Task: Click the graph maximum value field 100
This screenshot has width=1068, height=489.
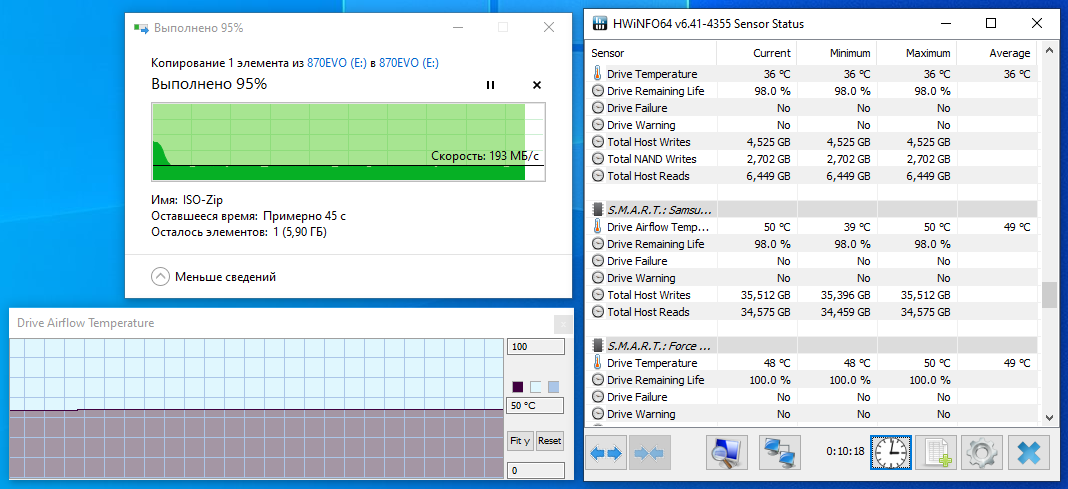Action: click(x=535, y=347)
